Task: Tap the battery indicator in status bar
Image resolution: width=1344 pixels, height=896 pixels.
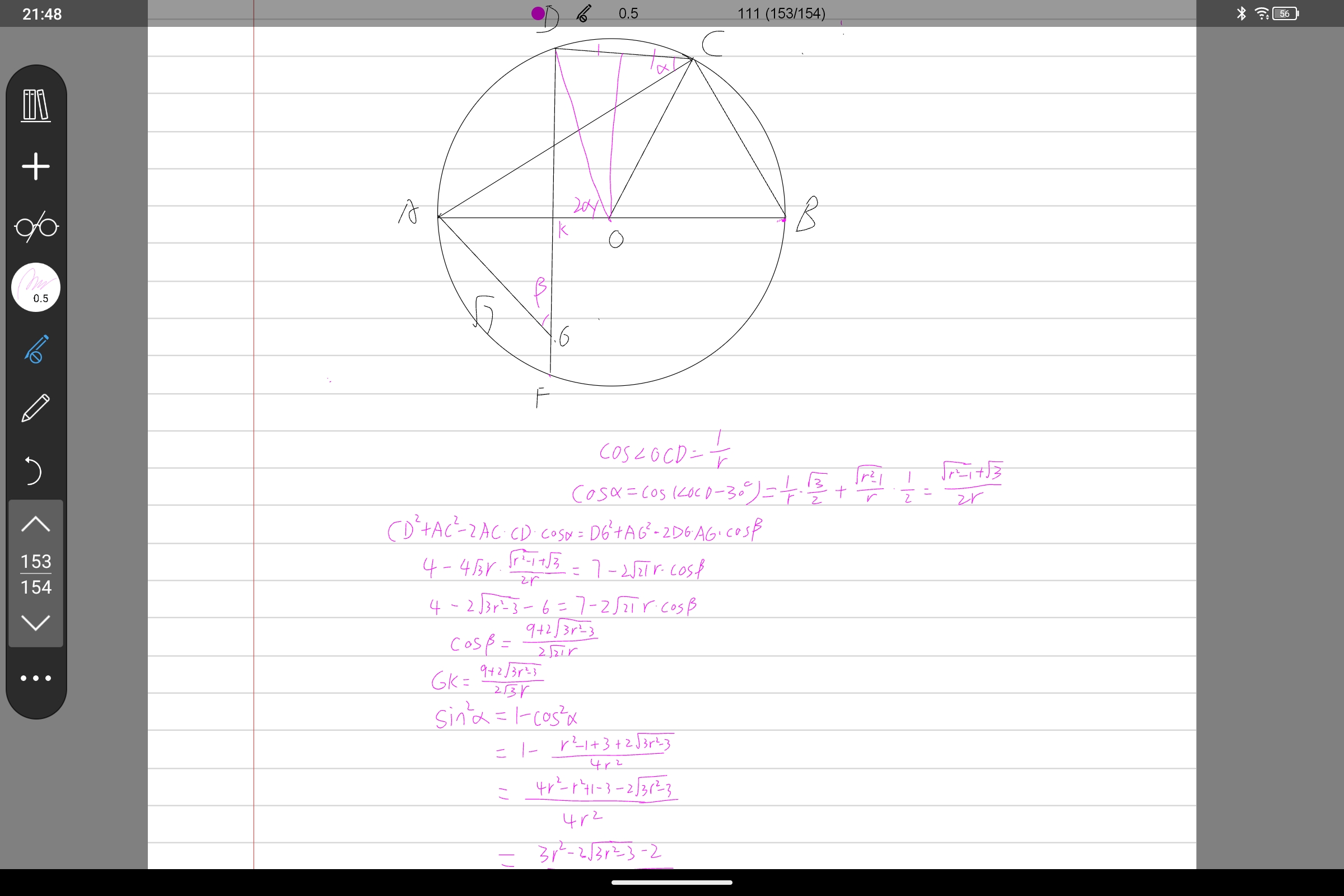Action: point(1286,13)
